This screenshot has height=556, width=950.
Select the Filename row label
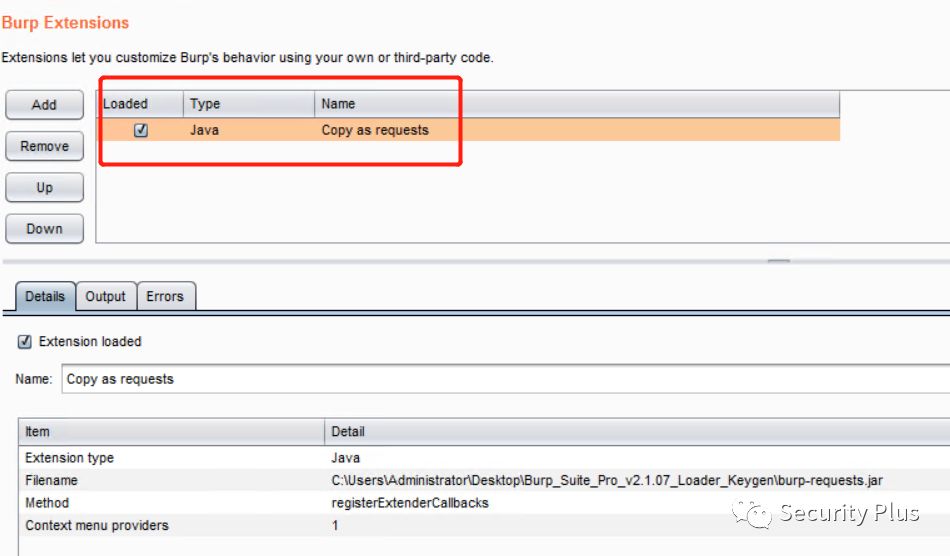[51, 480]
